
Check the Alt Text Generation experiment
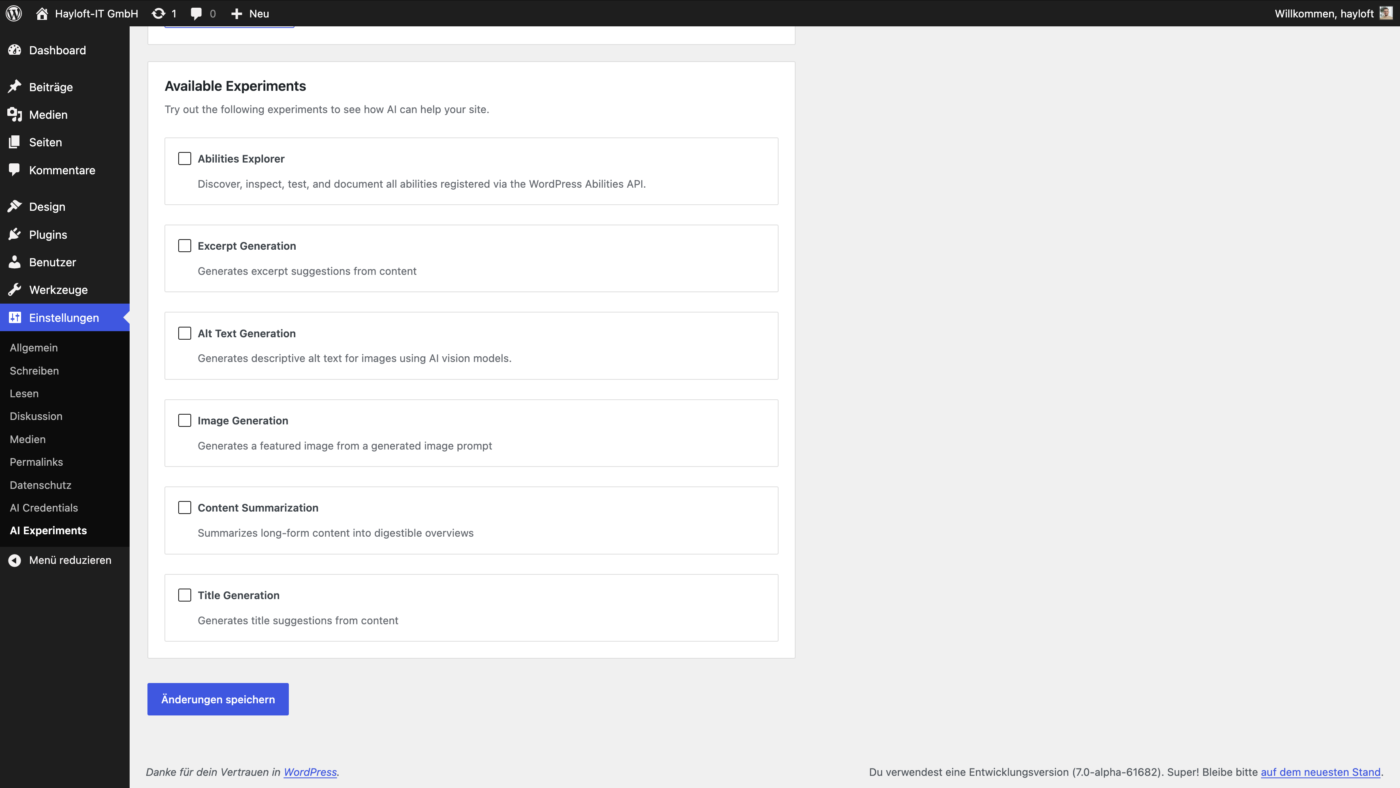tap(185, 333)
